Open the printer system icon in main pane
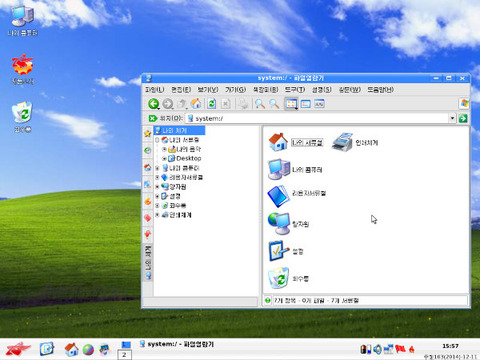The height and width of the screenshot is (360, 480). pos(342,142)
